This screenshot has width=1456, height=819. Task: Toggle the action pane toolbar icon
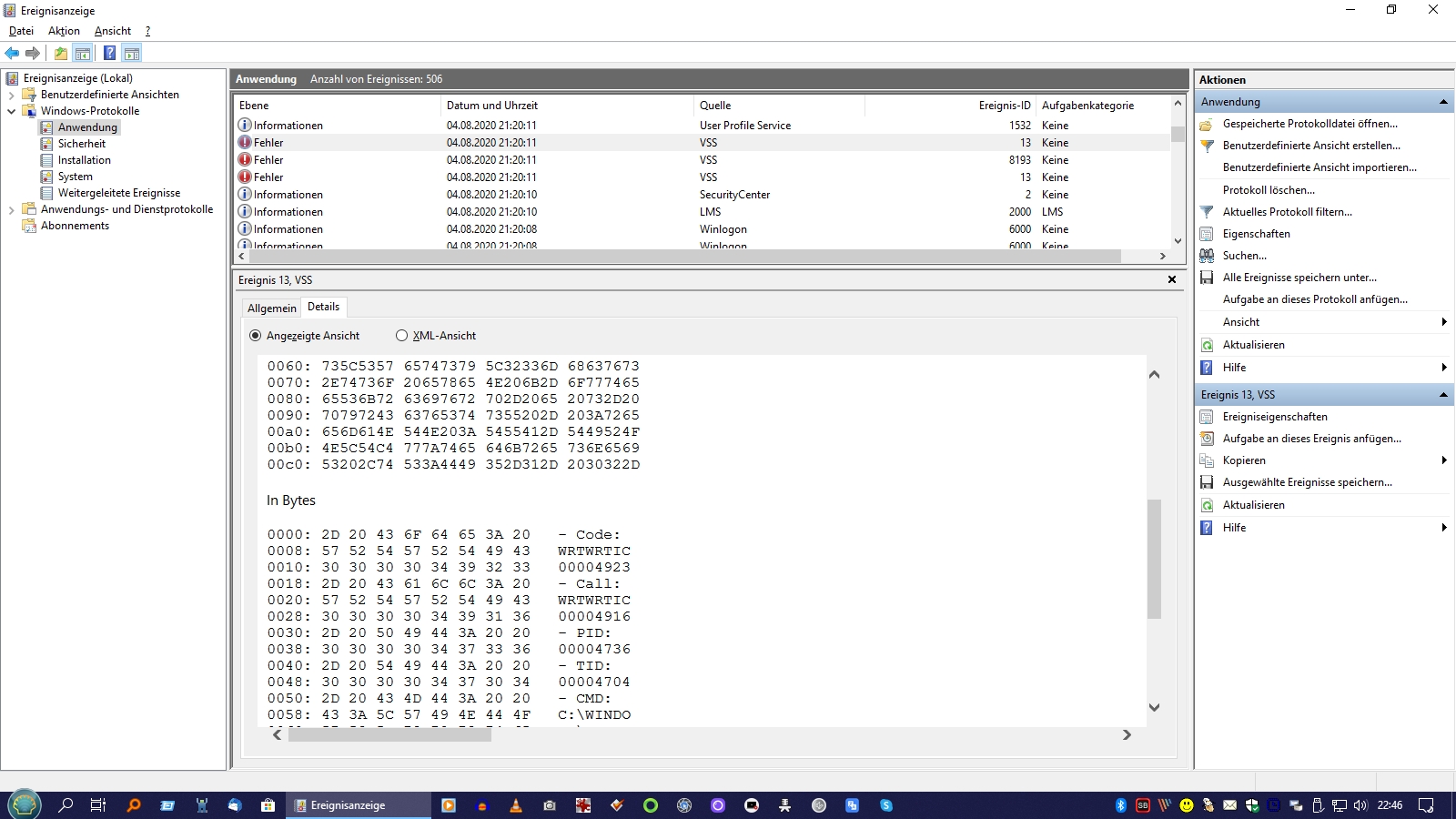pyautogui.click(x=132, y=54)
